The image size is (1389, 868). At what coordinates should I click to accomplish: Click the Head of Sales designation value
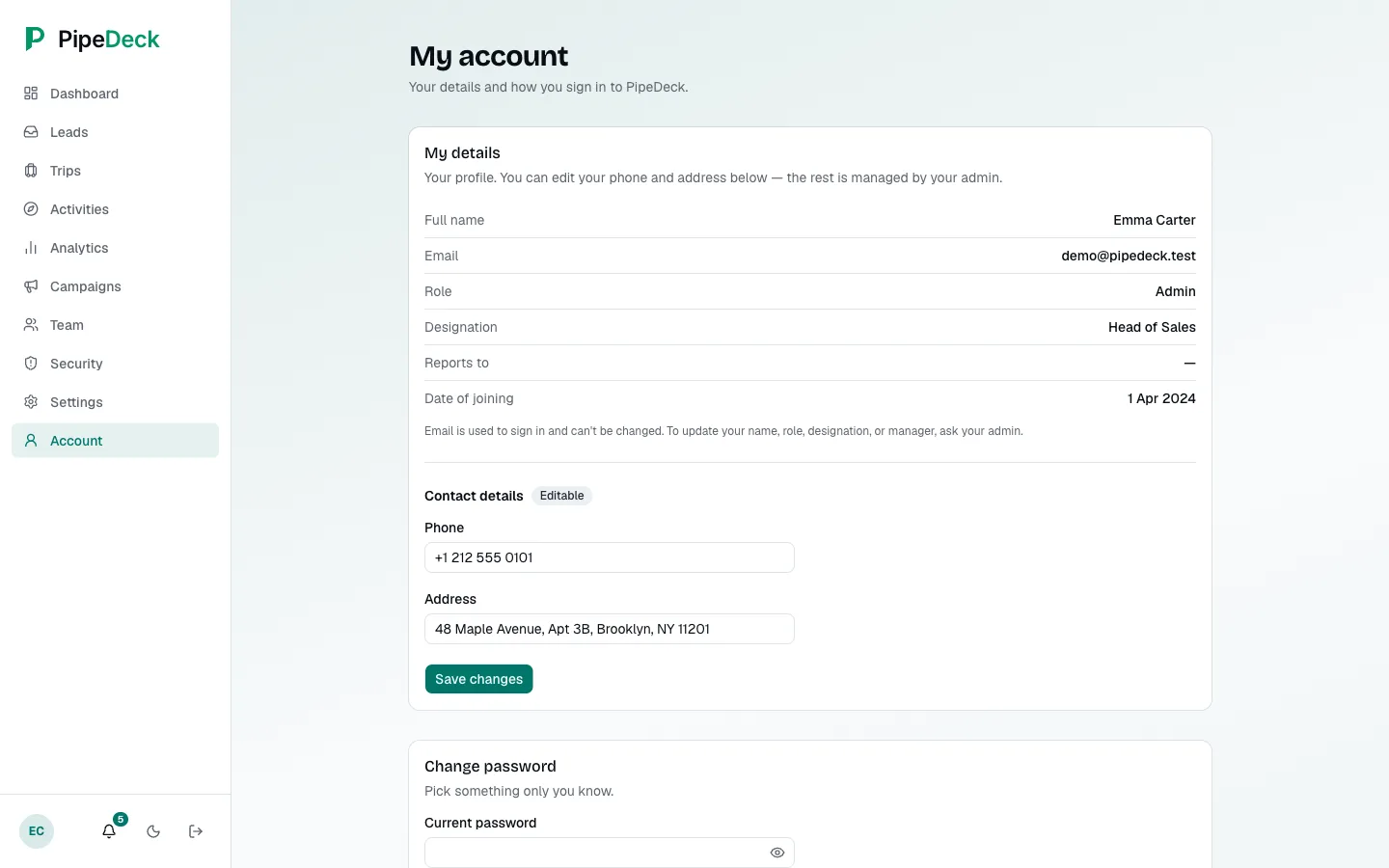pos(1152,327)
